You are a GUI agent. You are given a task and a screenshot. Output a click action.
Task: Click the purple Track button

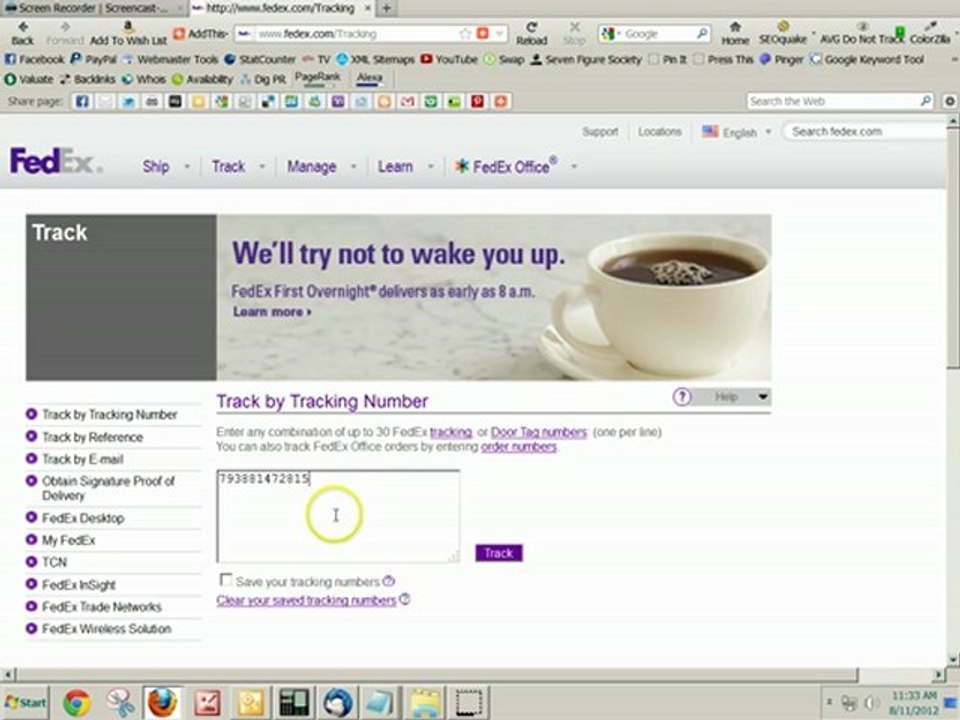(x=499, y=553)
